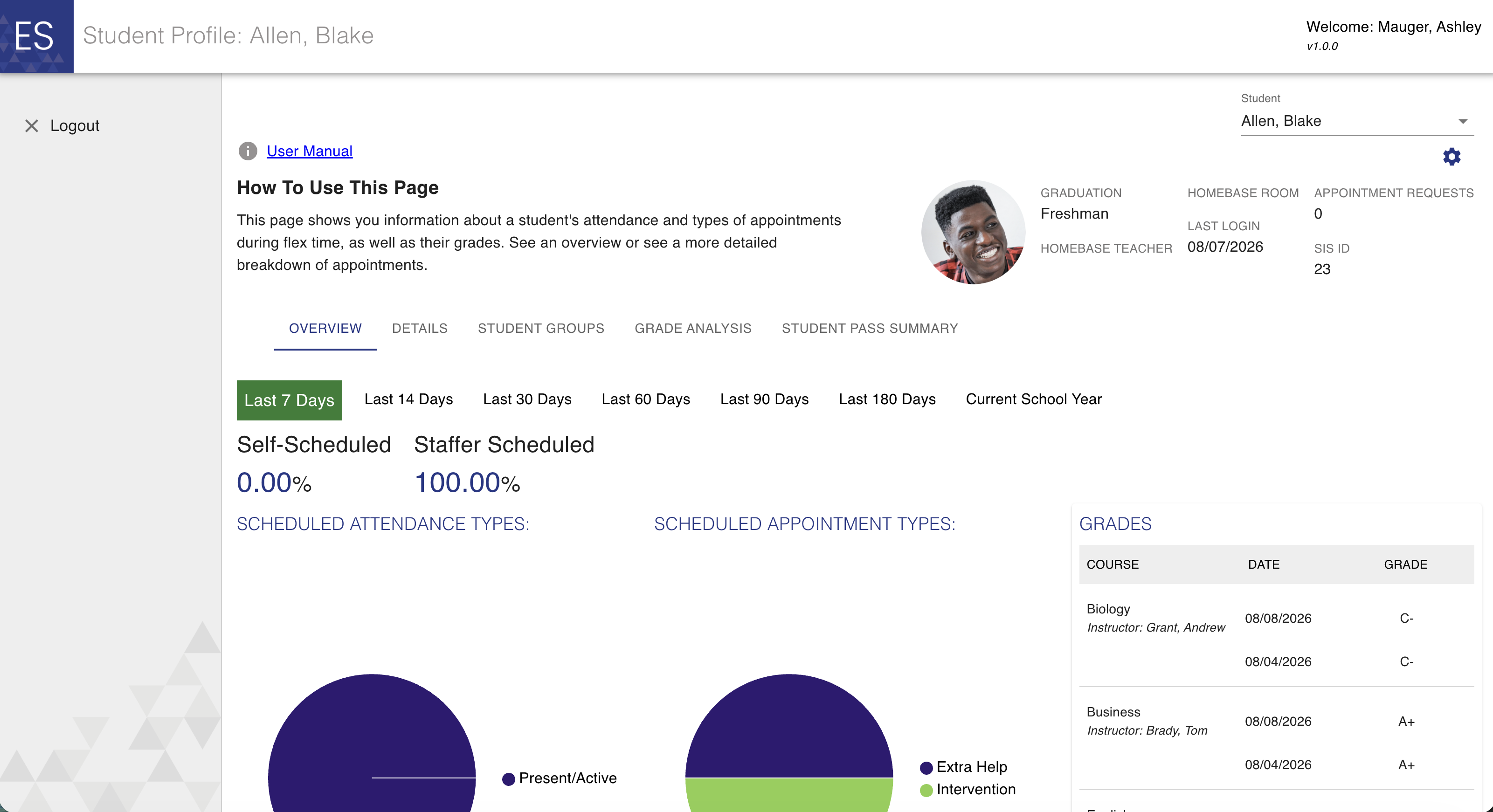Select the Last 90 Days range
The image size is (1493, 812).
pos(764,399)
